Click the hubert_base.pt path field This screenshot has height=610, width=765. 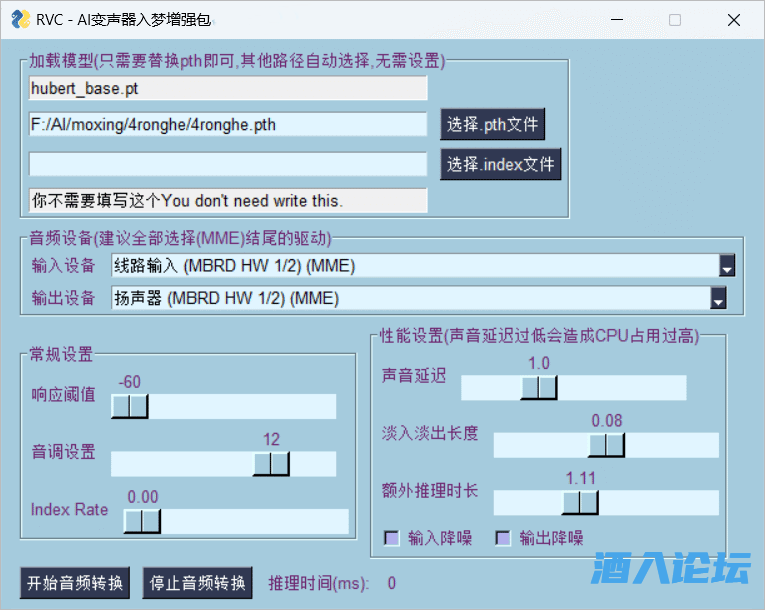[x=228, y=88]
